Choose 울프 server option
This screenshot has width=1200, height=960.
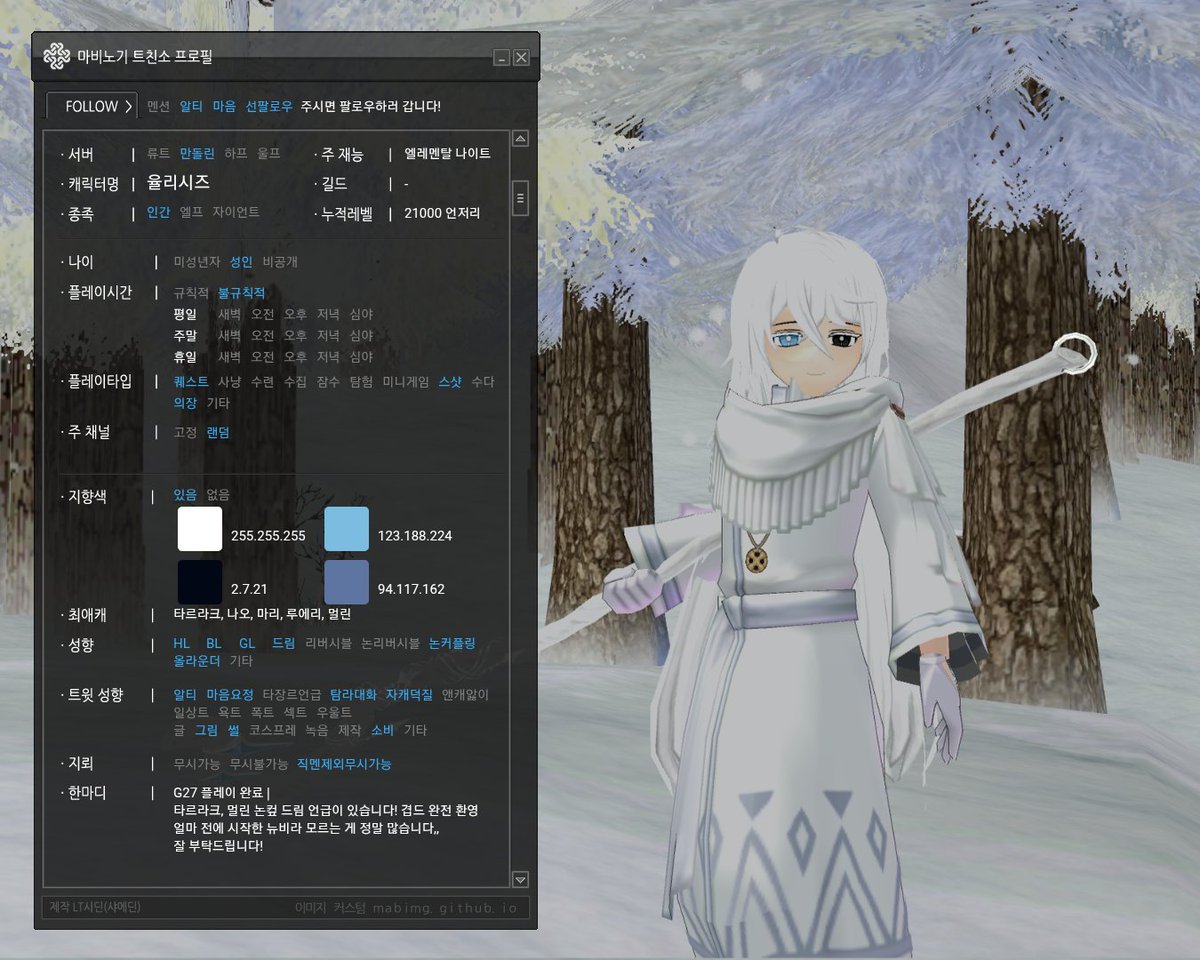point(269,154)
